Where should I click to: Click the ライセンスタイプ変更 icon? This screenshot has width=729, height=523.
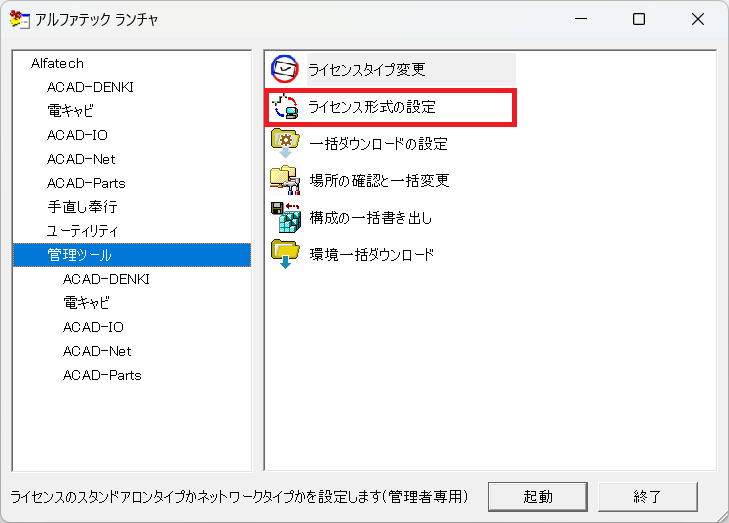(285, 69)
